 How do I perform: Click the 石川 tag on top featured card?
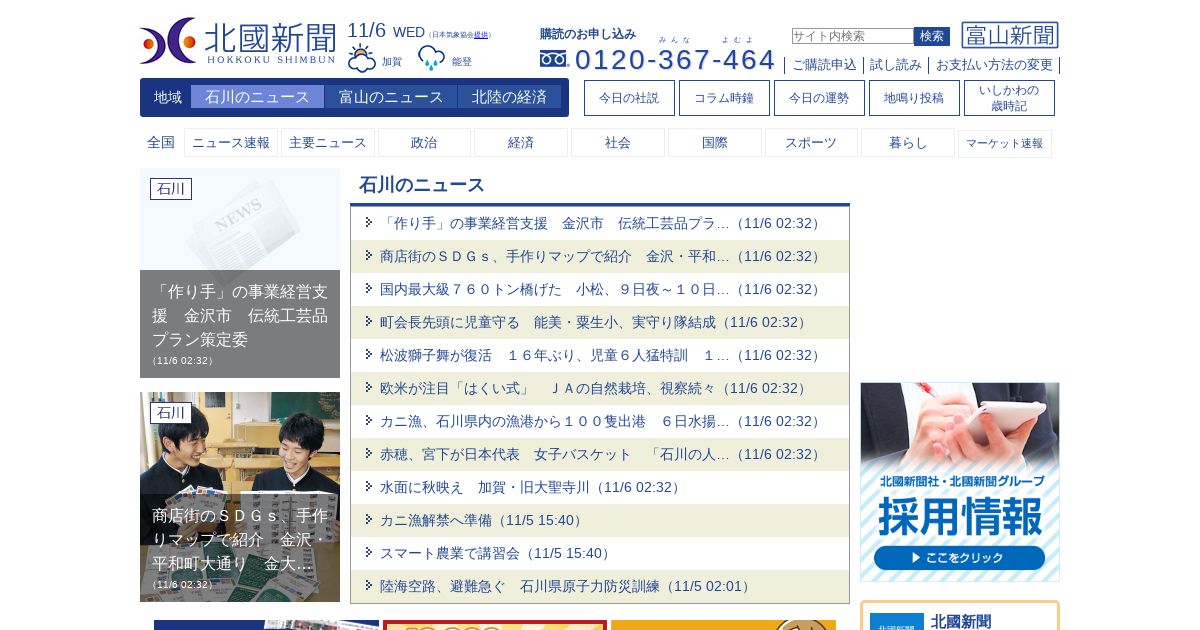click(x=171, y=189)
